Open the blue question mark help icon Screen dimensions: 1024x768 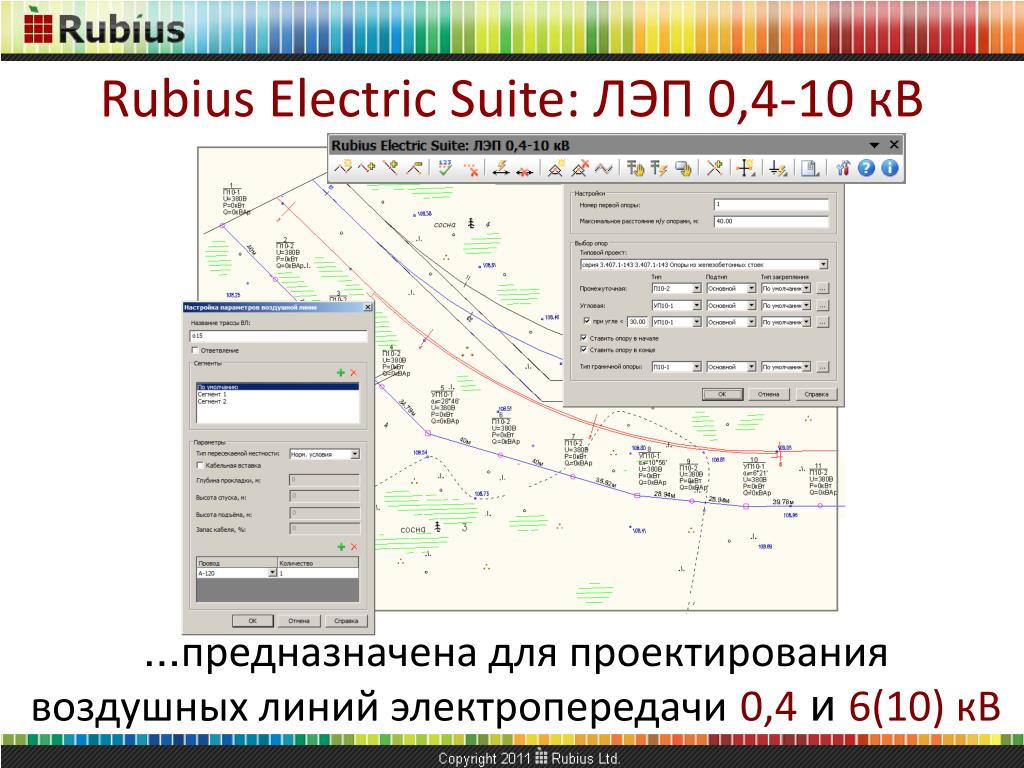[867, 168]
